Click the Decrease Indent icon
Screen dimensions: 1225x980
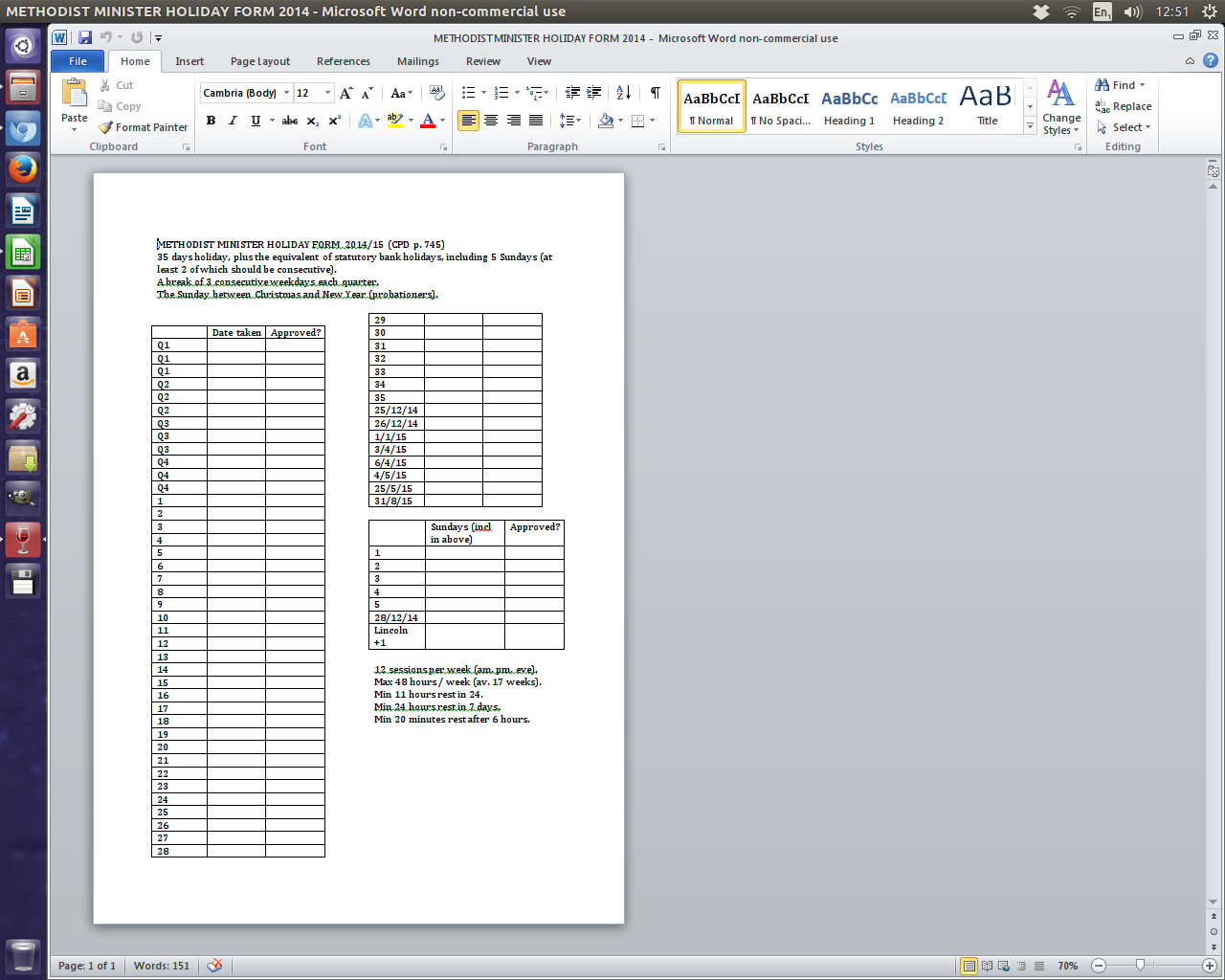[572, 93]
